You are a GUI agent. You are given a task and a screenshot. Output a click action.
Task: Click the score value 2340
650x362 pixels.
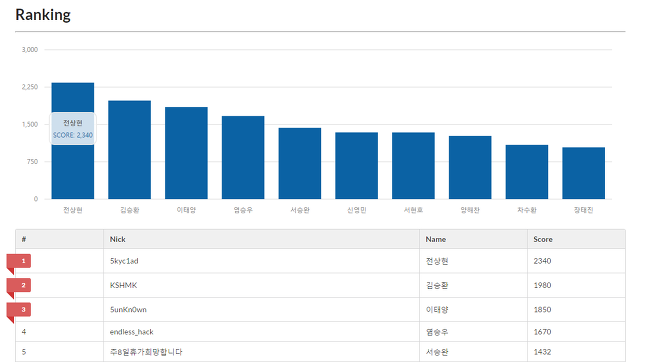click(x=542, y=261)
